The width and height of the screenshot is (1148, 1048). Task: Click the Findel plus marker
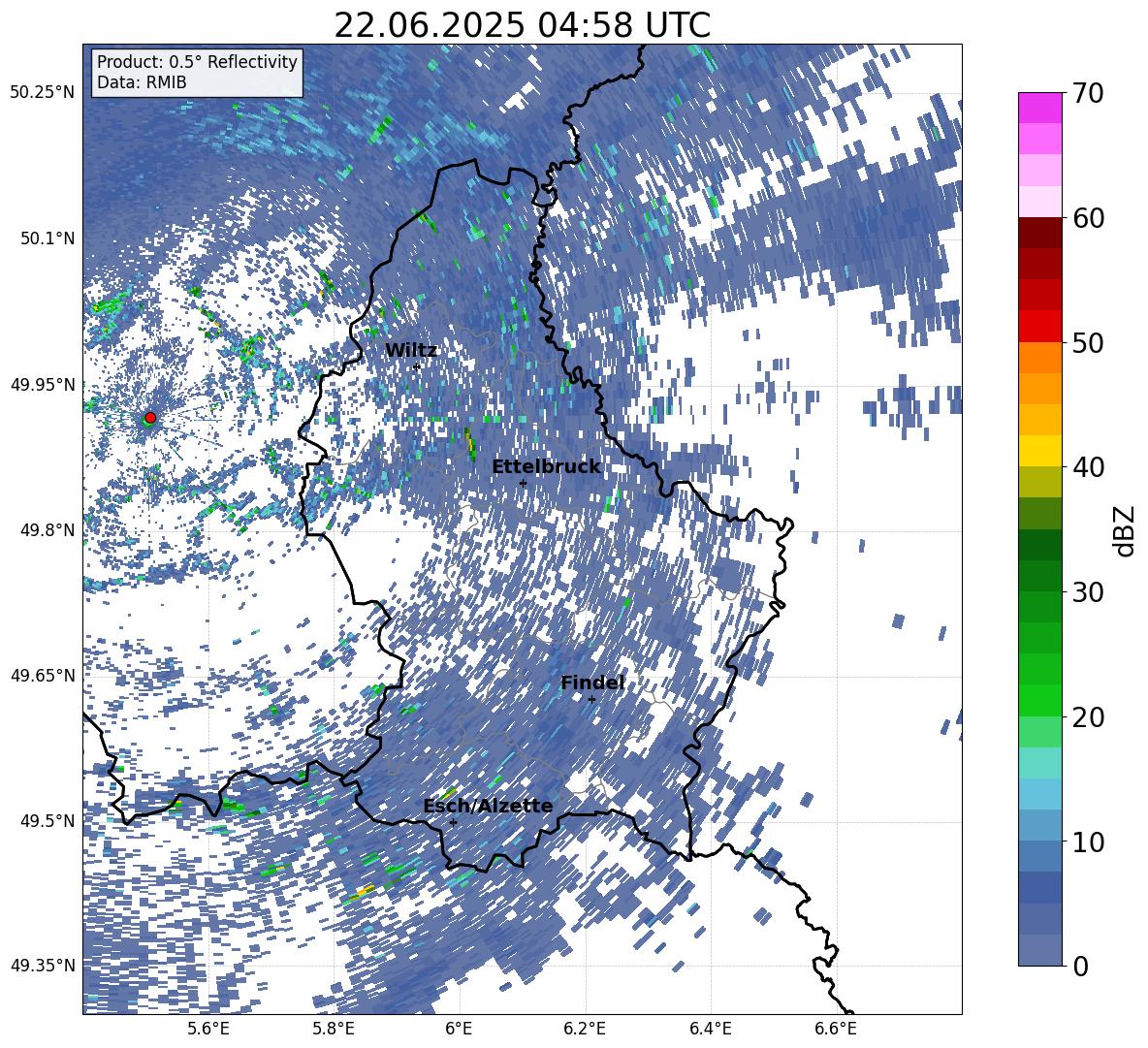[x=591, y=700]
